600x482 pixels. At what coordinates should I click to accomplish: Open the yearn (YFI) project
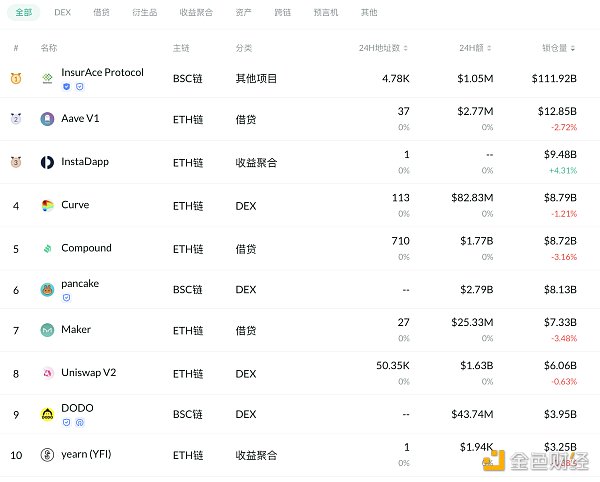[x=86, y=454]
